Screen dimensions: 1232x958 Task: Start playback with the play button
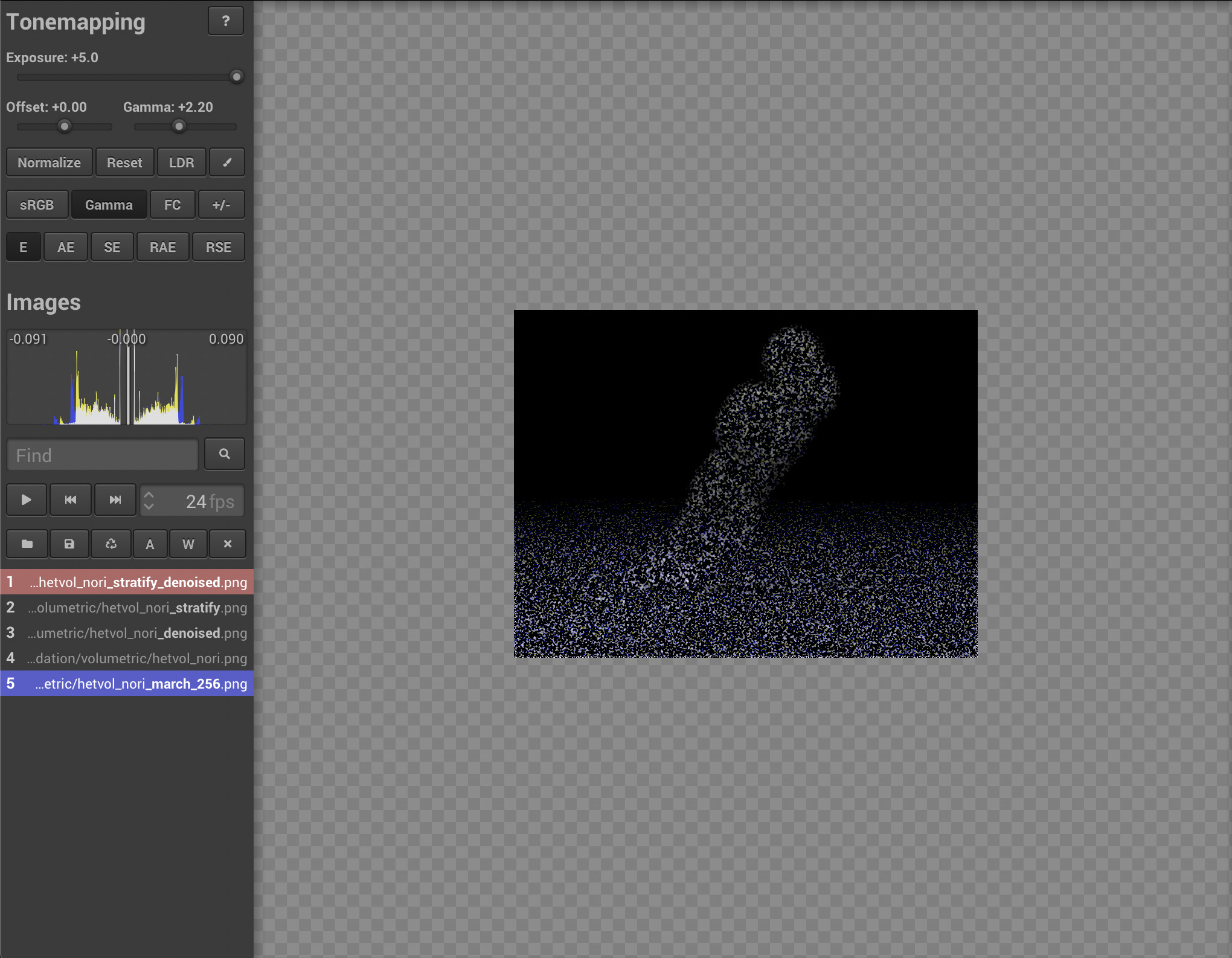[x=27, y=500]
